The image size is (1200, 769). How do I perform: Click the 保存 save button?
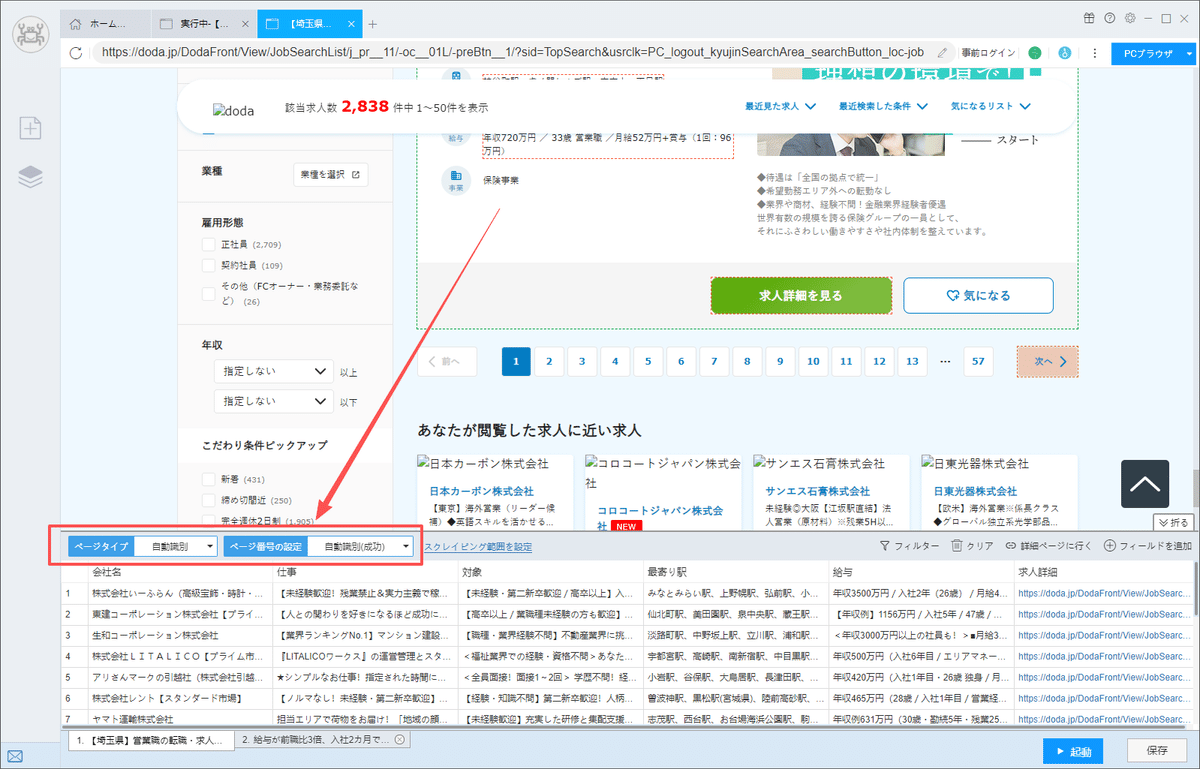pyautogui.click(x=1157, y=751)
